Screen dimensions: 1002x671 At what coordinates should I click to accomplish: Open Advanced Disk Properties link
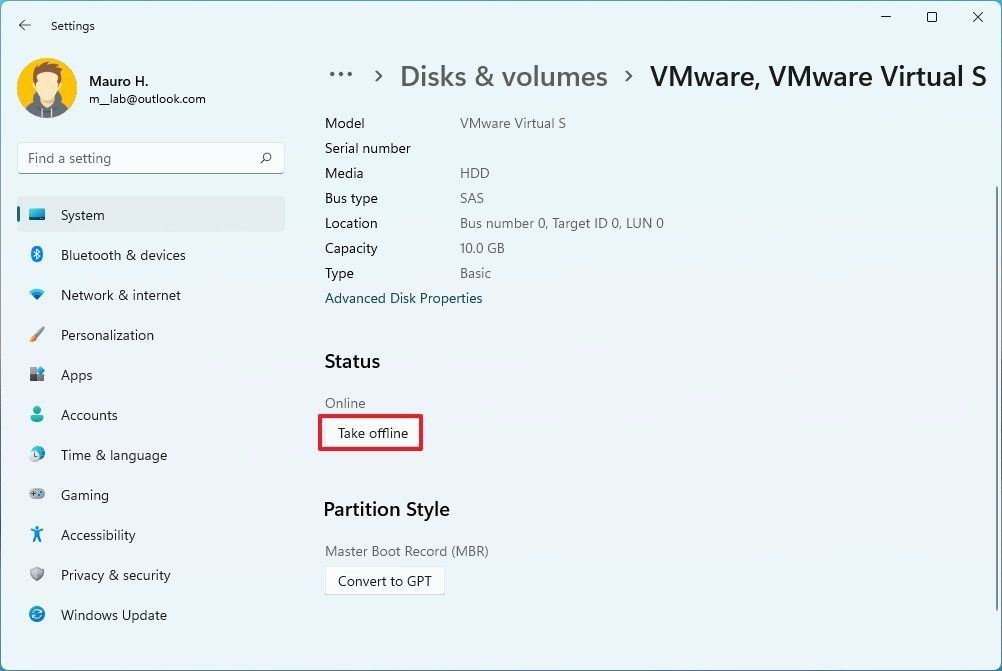403,298
